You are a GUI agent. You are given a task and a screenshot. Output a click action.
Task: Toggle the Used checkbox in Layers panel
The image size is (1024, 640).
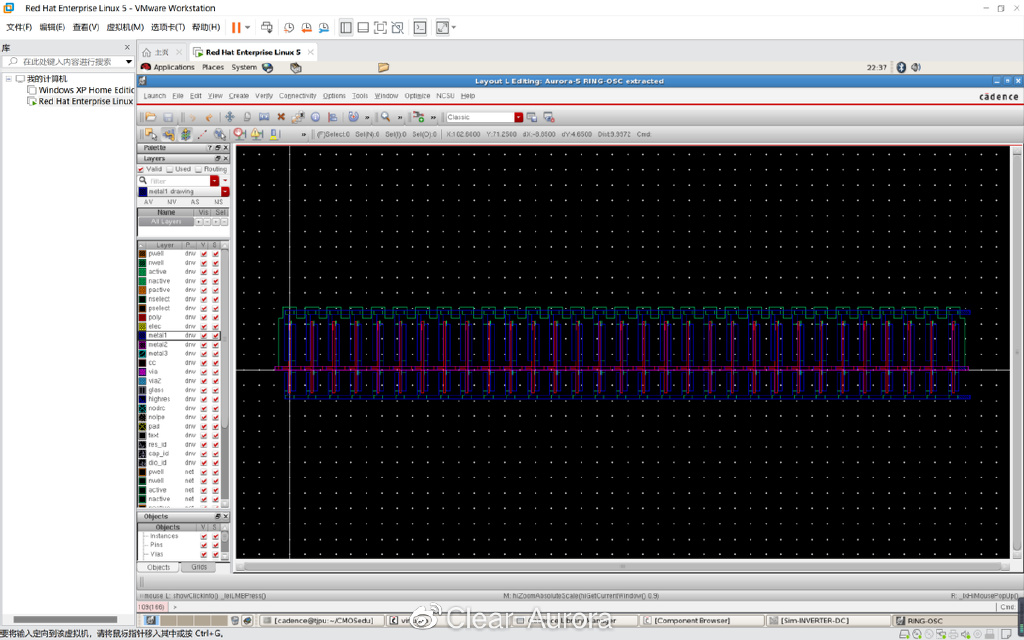pos(169,169)
